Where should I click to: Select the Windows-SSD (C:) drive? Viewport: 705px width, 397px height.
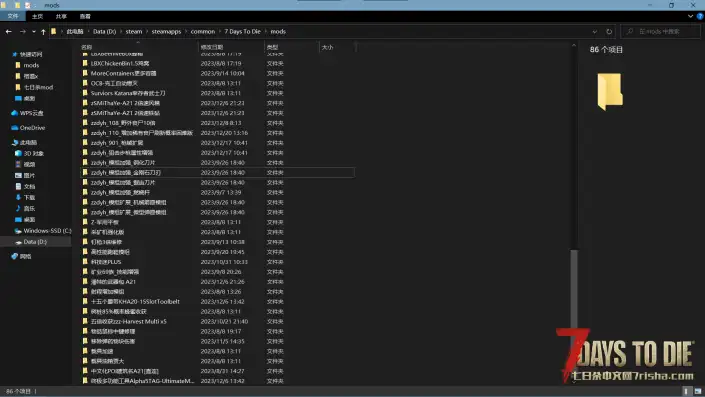[x=43, y=231]
